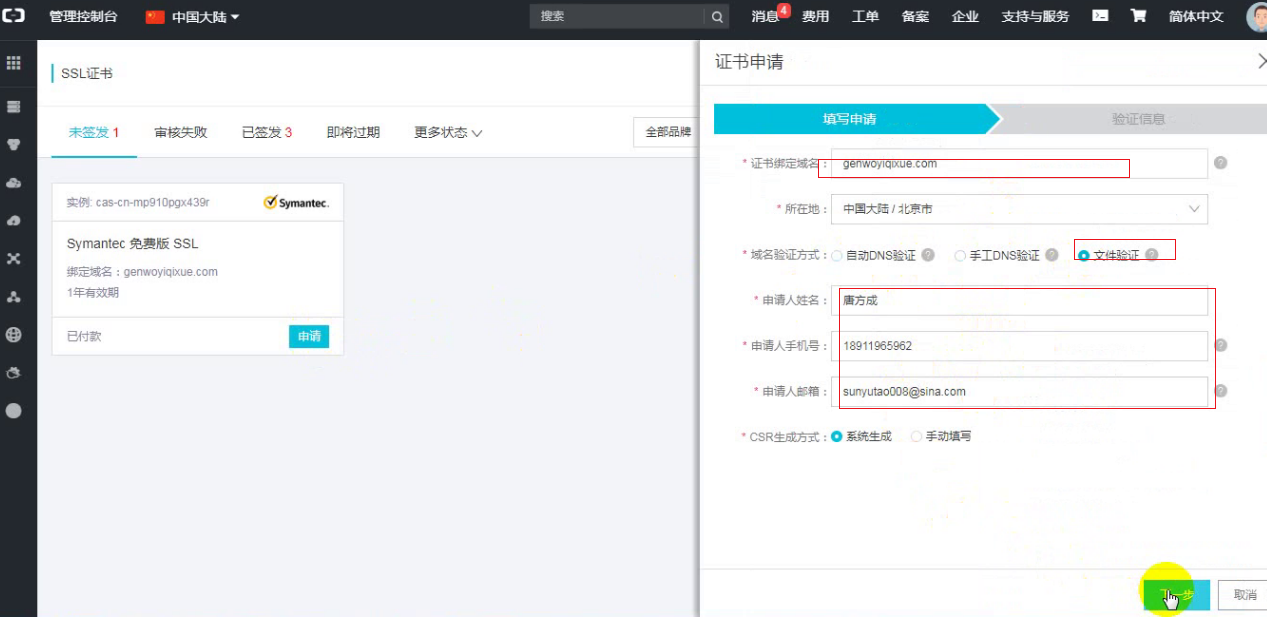
Task: Open the 企业 menu
Action: tap(965, 16)
